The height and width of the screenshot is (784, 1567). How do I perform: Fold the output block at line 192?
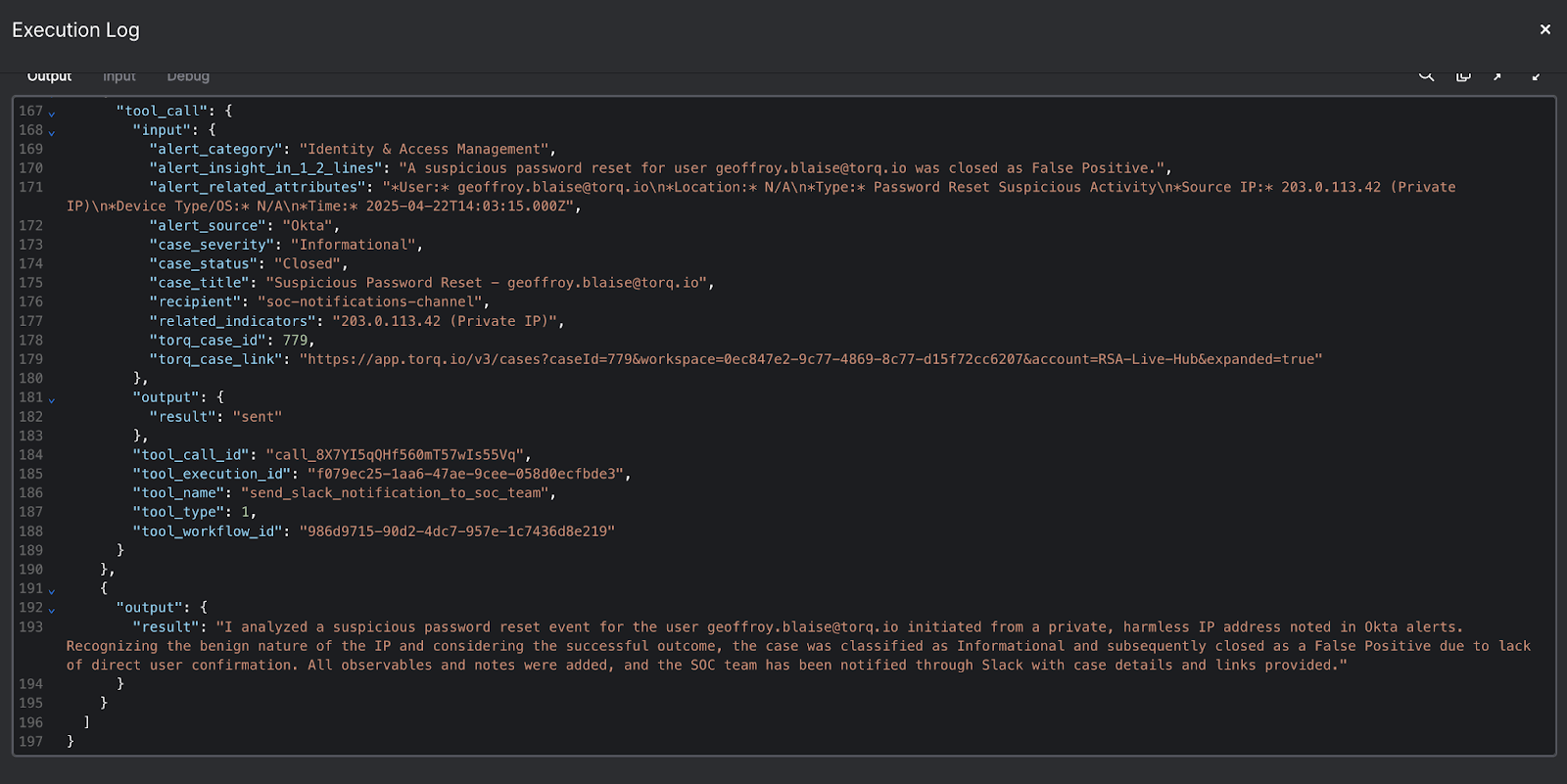[52, 609]
